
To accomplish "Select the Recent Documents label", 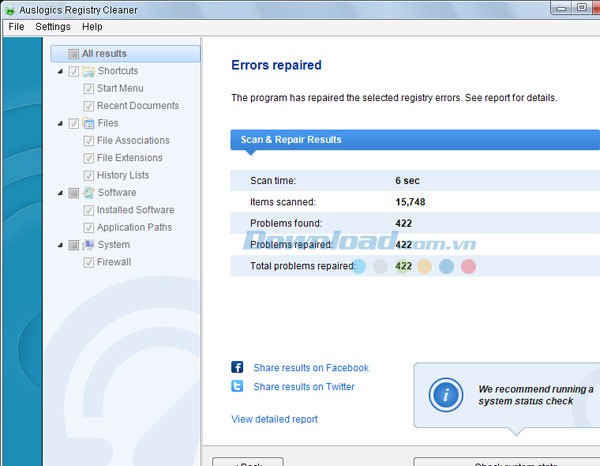I will (138, 106).
